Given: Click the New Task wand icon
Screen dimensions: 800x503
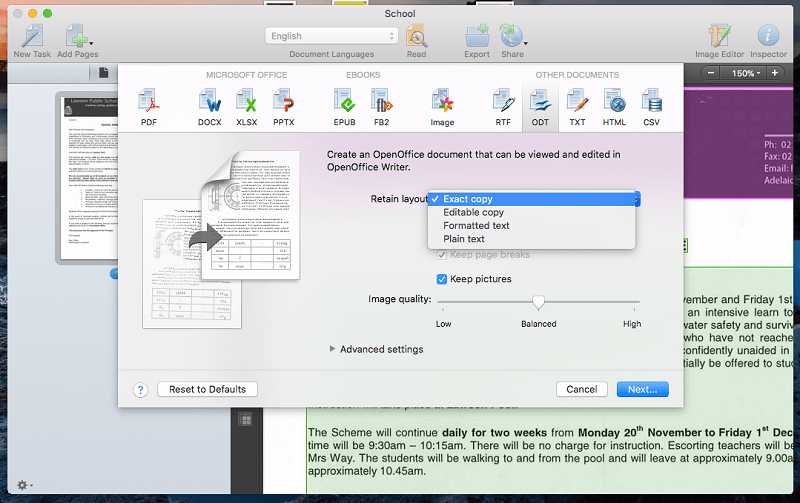Looking at the screenshot, I should [x=32, y=37].
